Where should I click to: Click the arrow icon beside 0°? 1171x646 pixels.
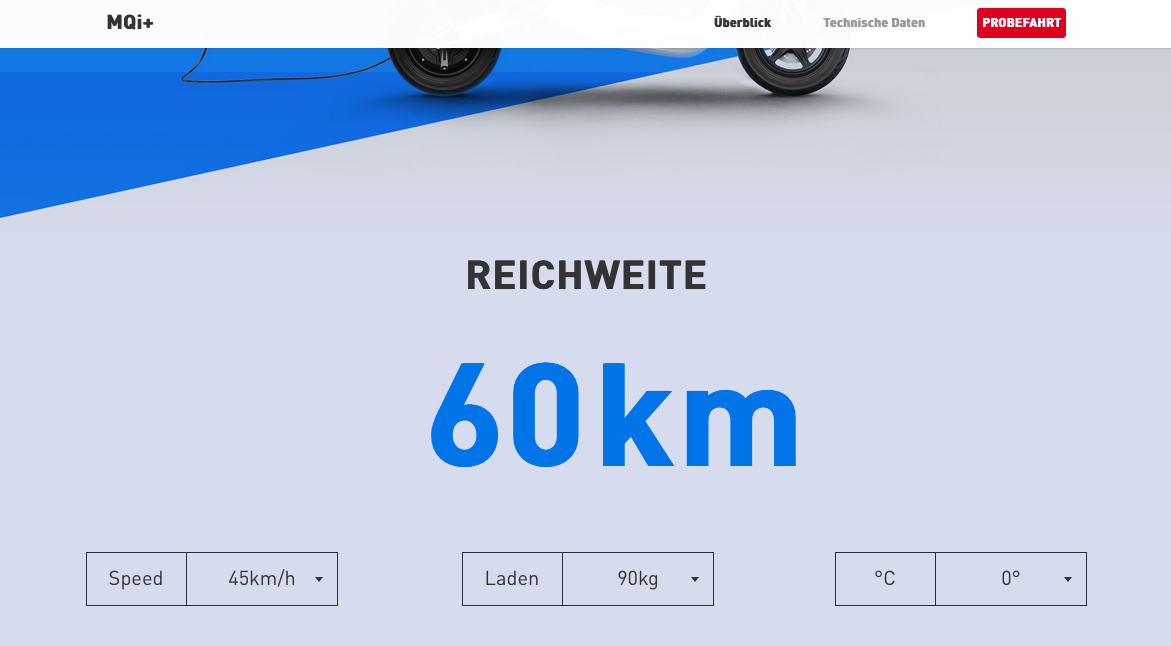pyautogui.click(x=1068, y=579)
